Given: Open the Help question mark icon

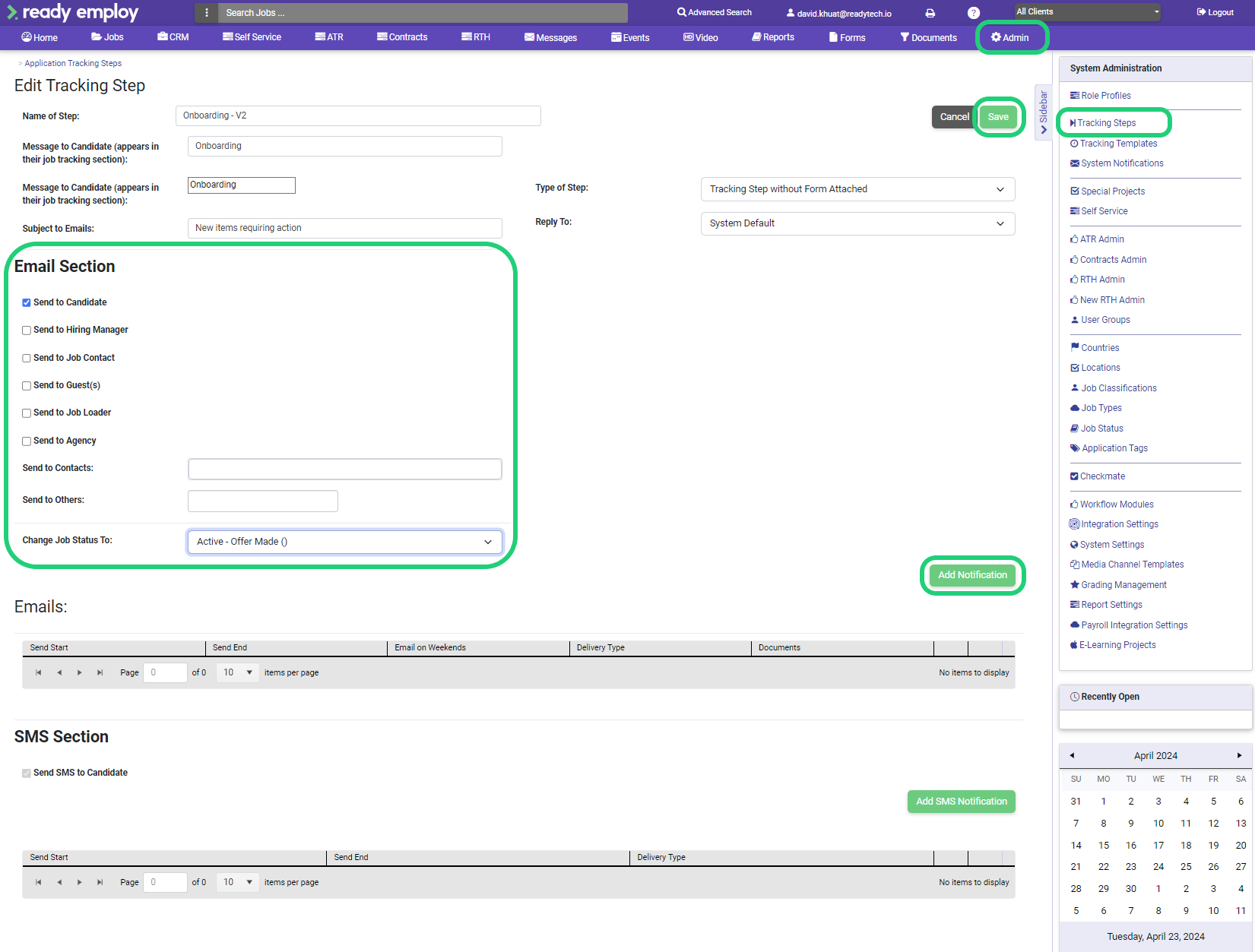Looking at the screenshot, I should click(974, 12).
